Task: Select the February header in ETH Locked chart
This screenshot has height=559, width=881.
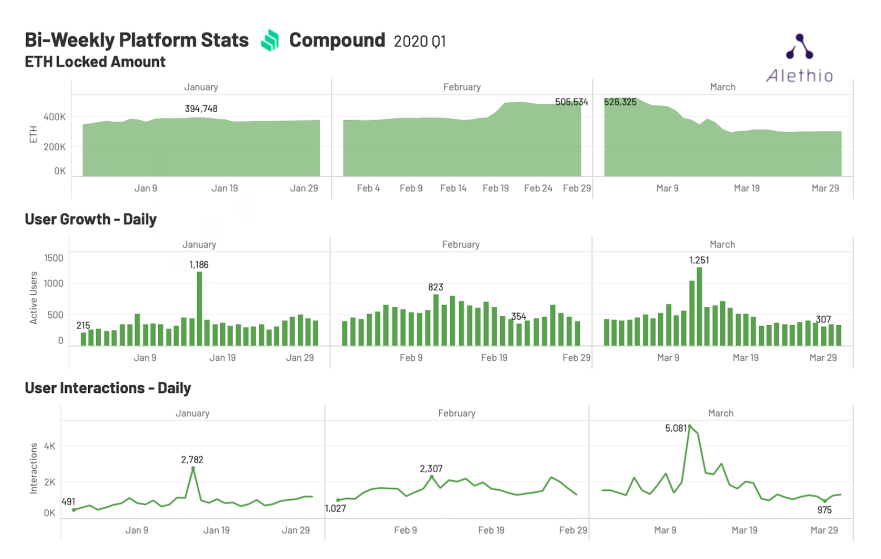Action: point(462,87)
